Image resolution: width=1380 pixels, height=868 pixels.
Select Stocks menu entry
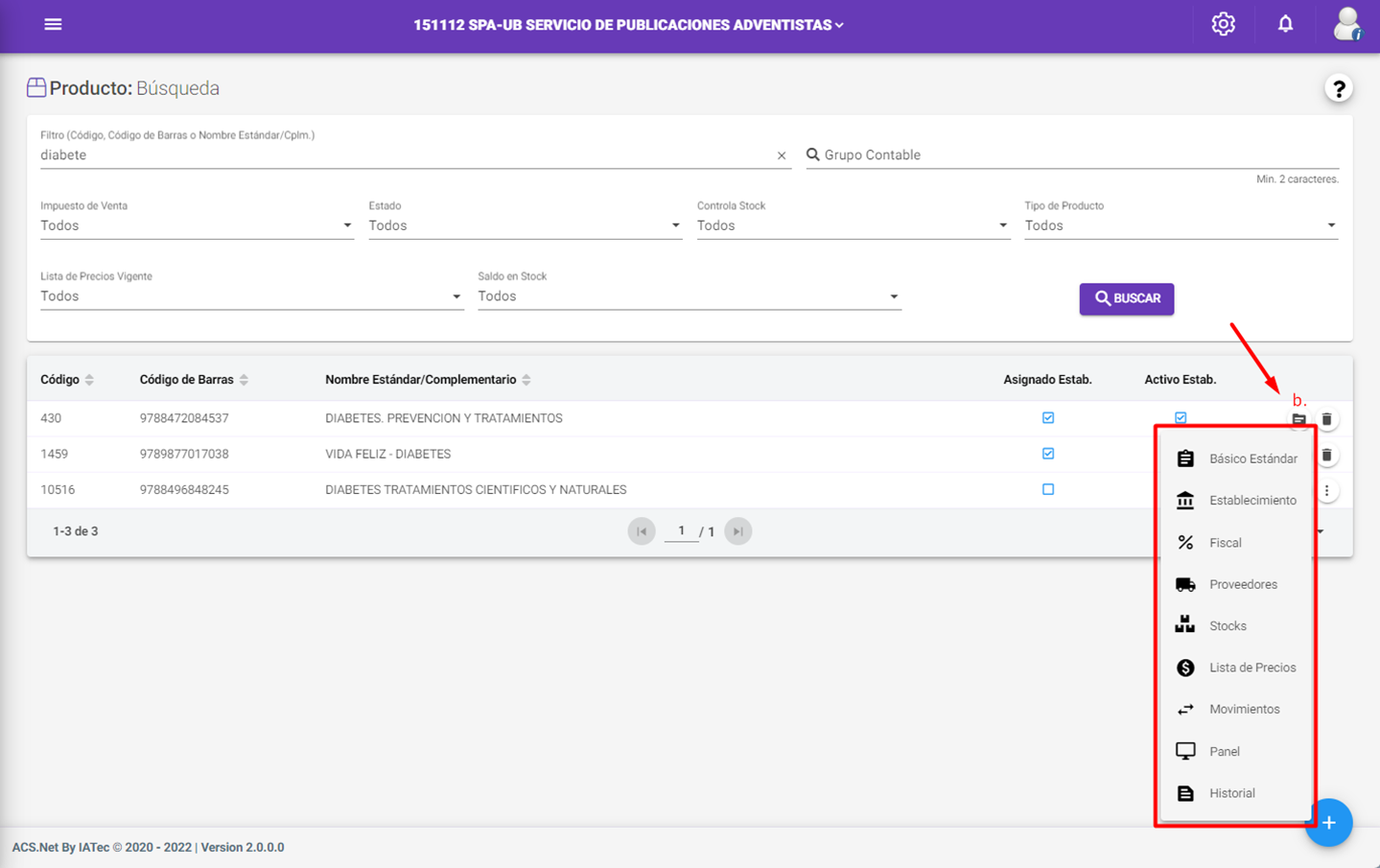(1235, 625)
